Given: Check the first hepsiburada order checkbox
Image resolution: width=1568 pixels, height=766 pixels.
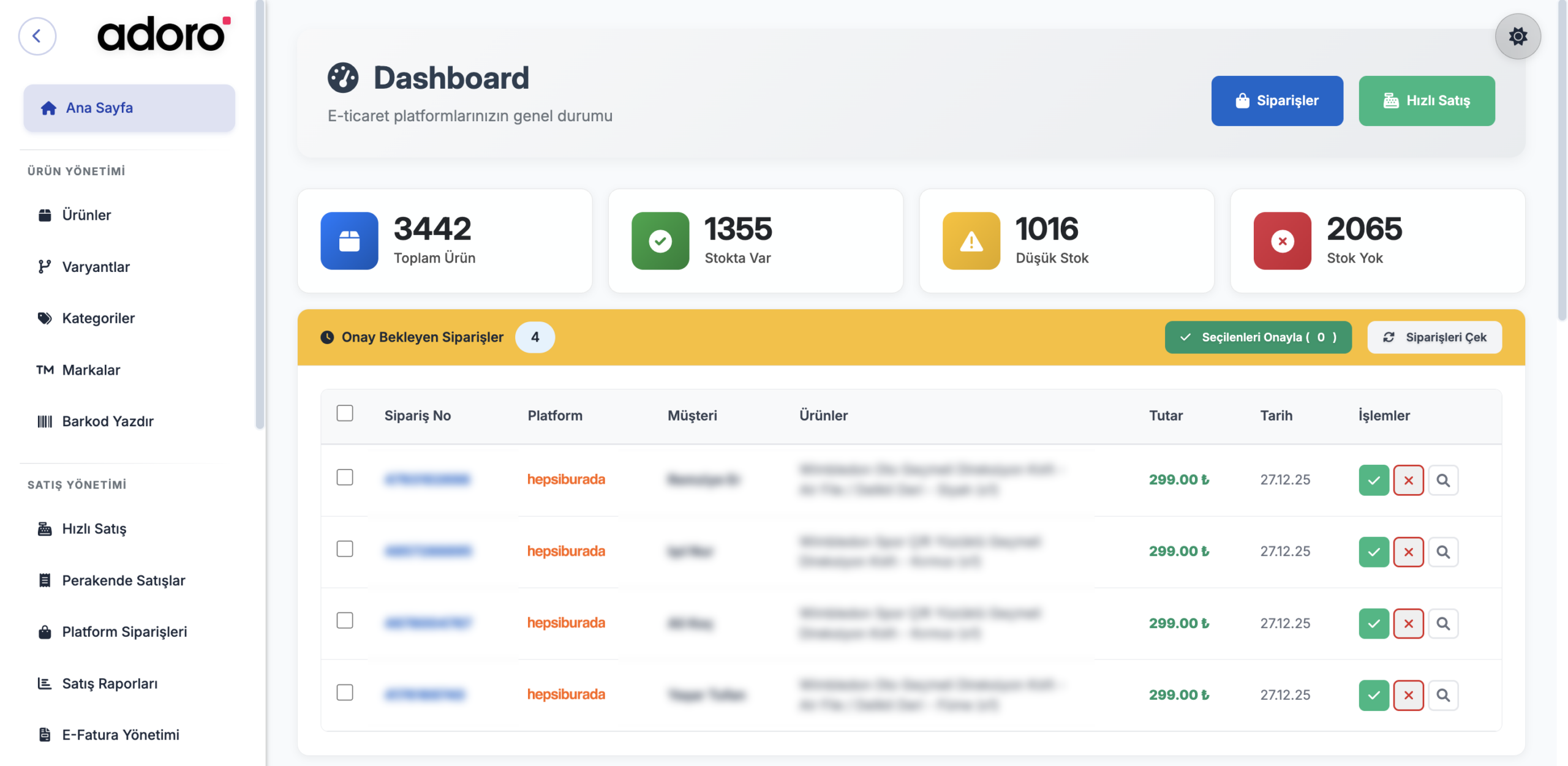Looking at the screenshot, I should point(345,477).
